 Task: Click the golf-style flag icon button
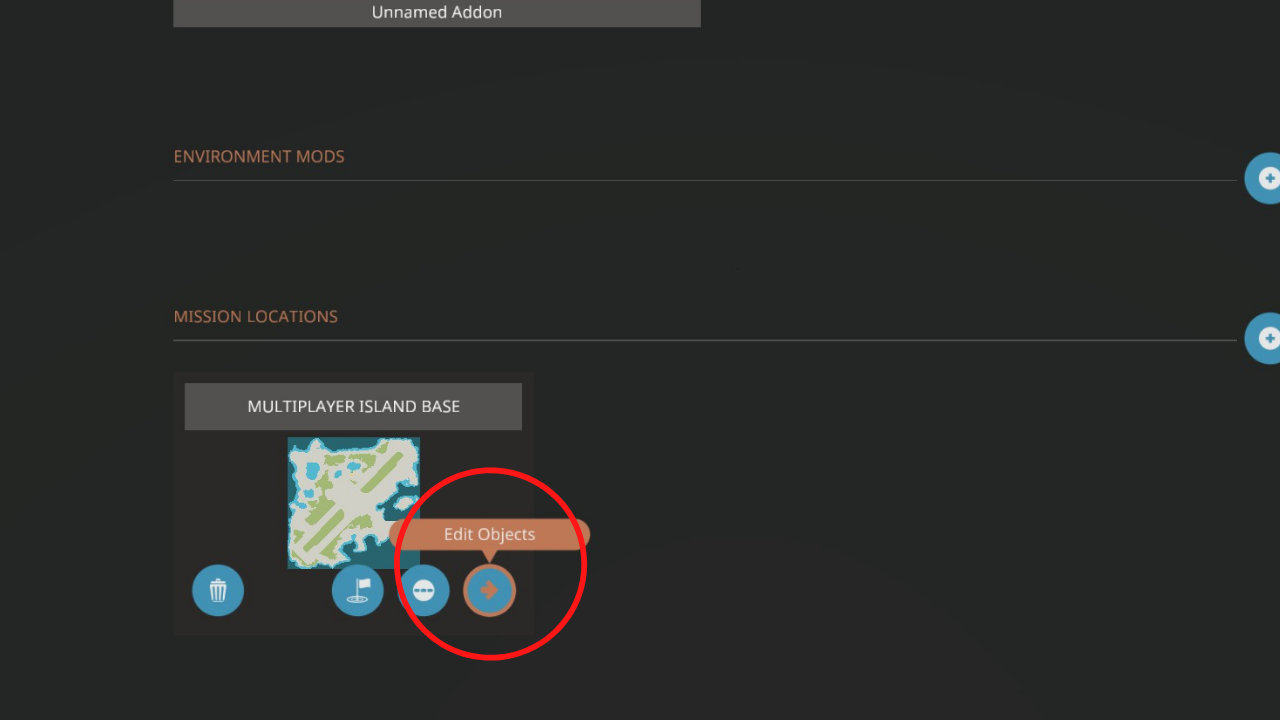pyautogui.click(x=358, y=590)
